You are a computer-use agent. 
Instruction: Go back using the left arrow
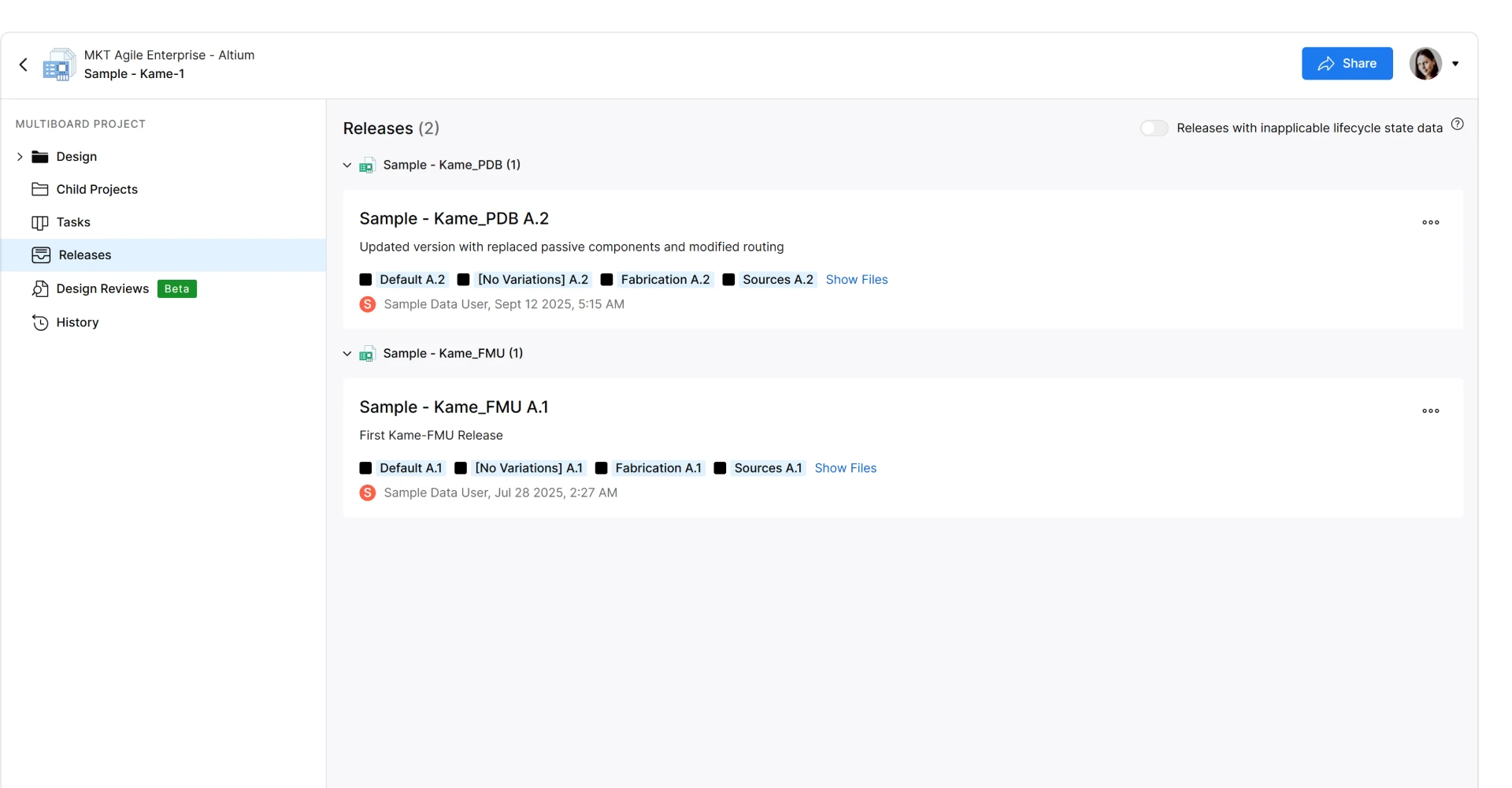(x=24, y=65)
